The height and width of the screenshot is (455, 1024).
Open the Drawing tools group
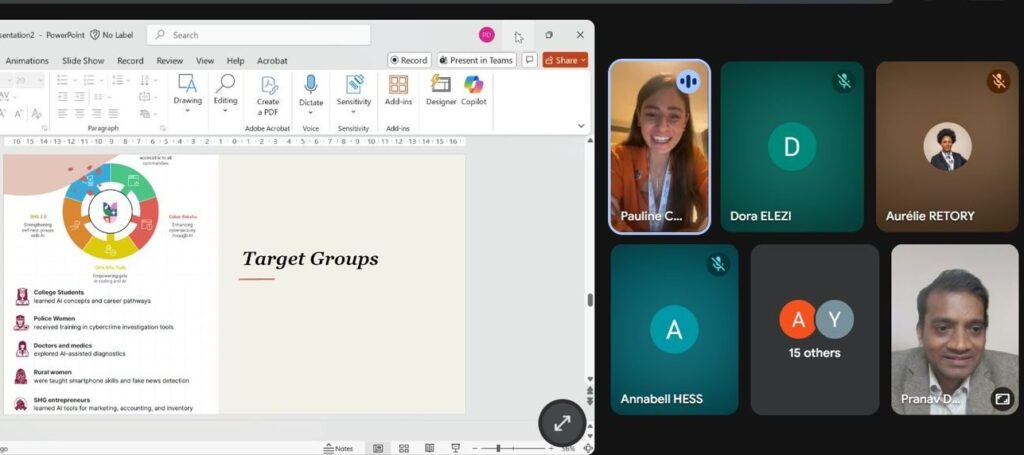point(187,92)
